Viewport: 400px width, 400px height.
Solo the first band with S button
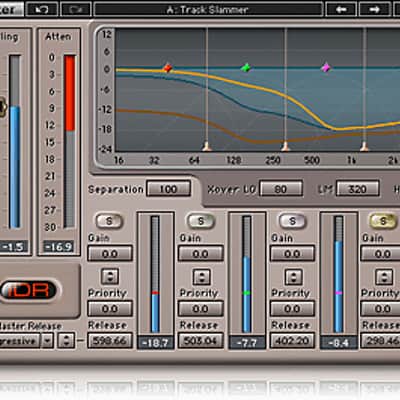109,221
